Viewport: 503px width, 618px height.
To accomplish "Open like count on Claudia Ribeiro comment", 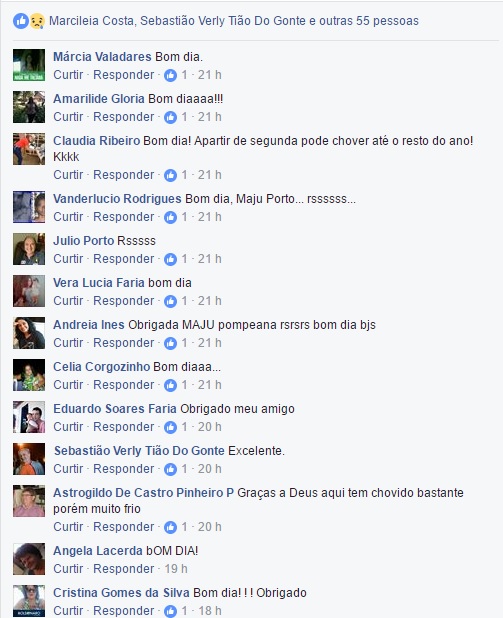I will [x=184, y=175].
